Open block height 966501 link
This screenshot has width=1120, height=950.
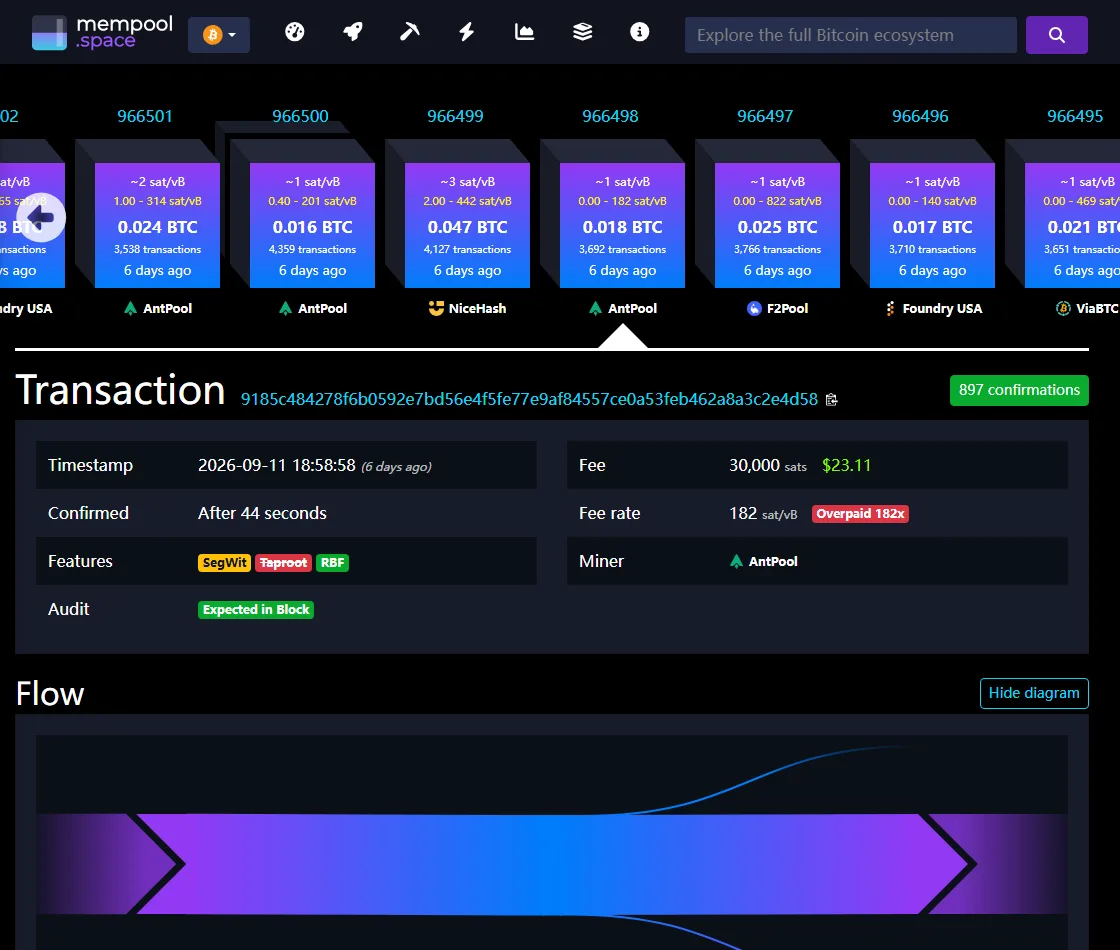coord(145,116)
